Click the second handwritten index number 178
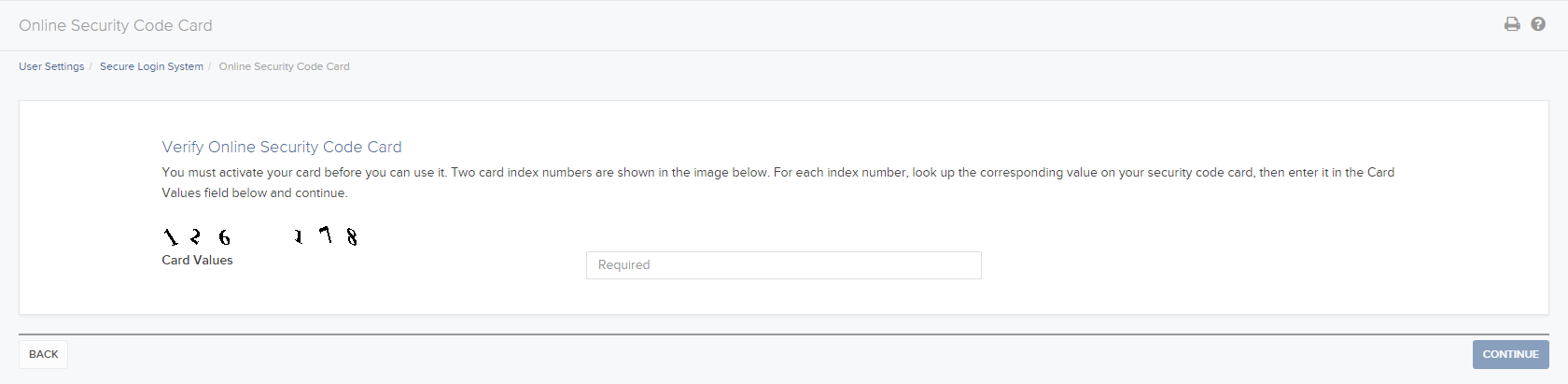 pyautogui.click(x=326, y=236)
